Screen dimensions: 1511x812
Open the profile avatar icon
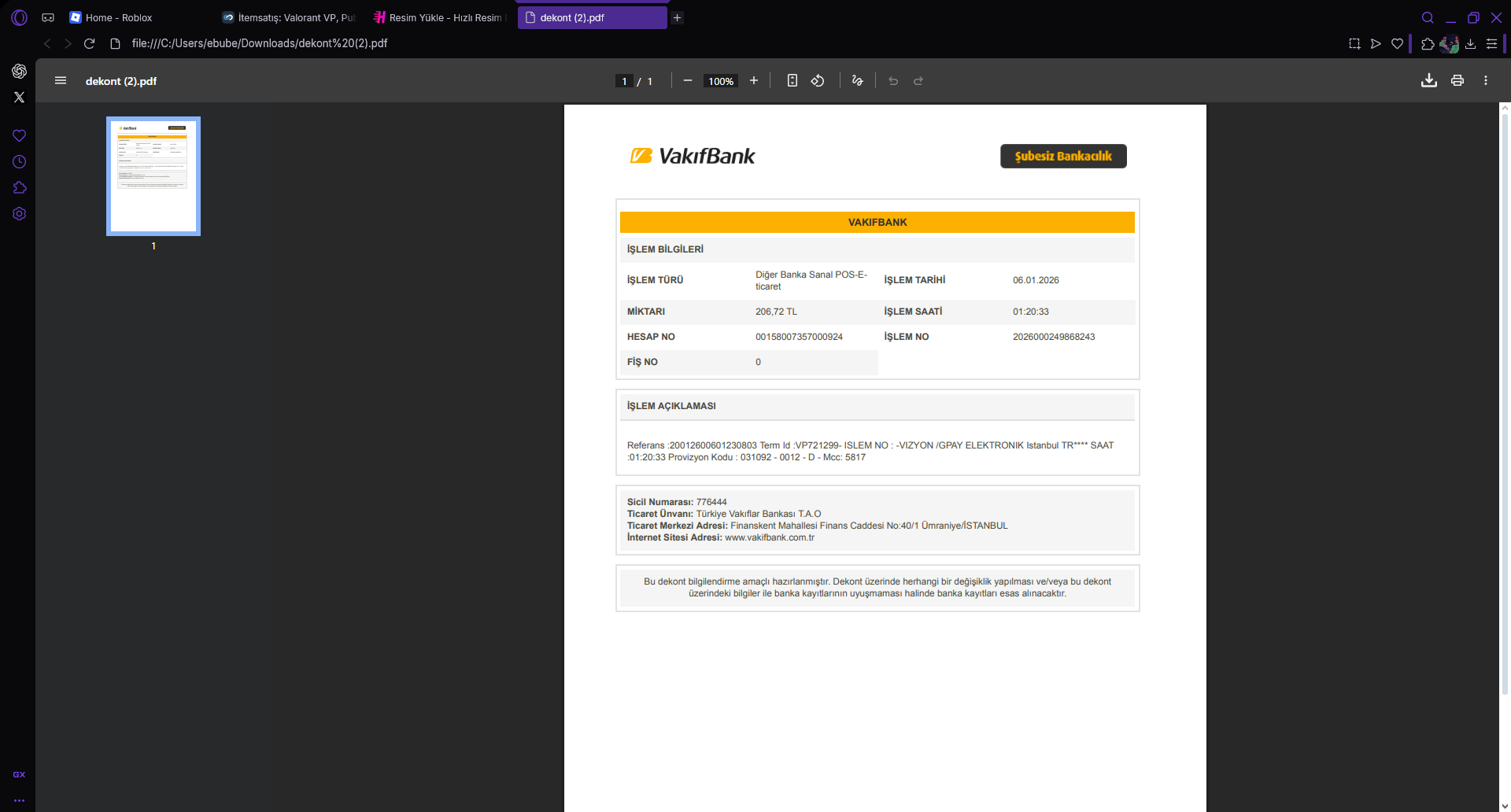[1449, 44]
